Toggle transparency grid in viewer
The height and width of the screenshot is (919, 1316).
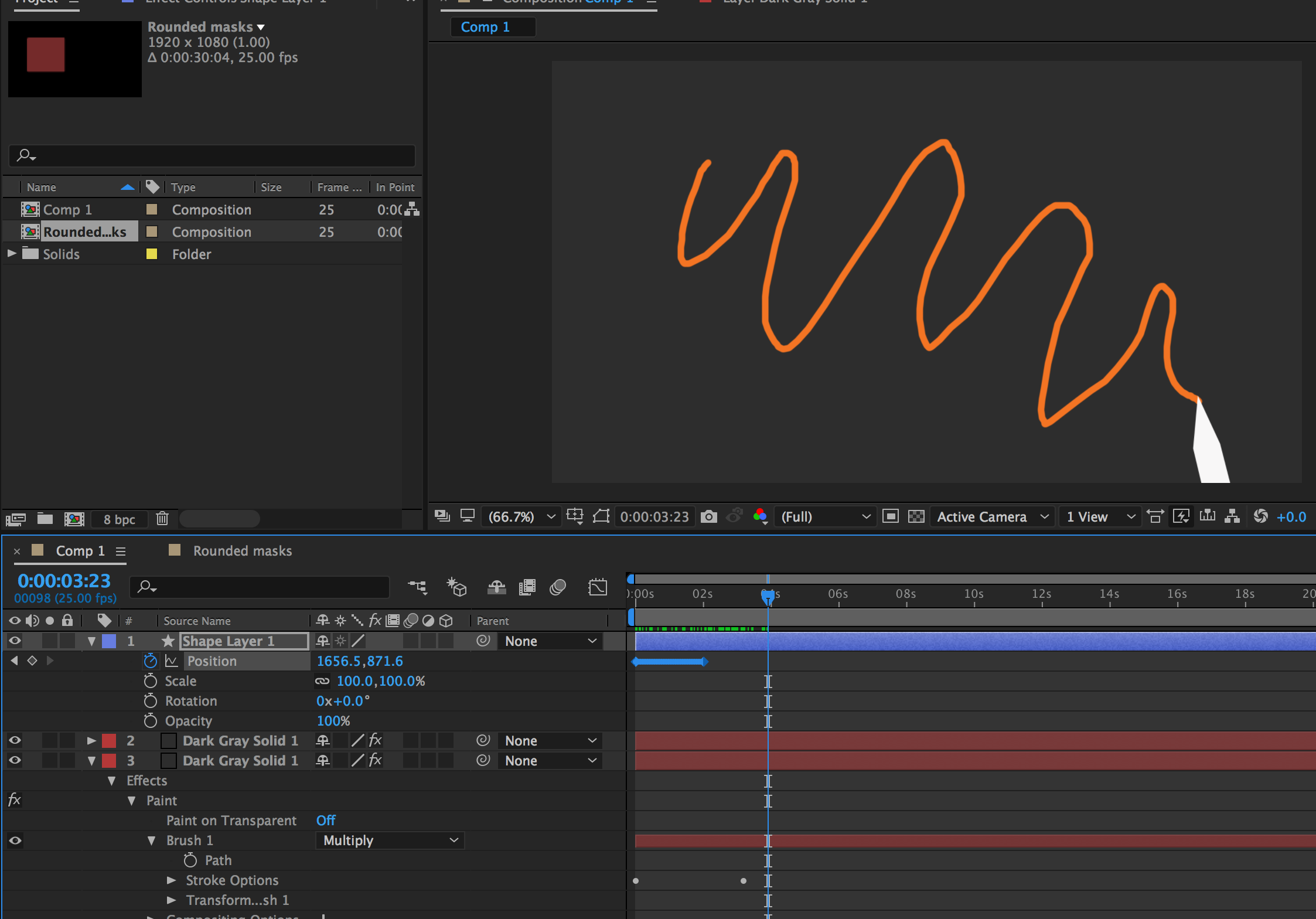916,516
